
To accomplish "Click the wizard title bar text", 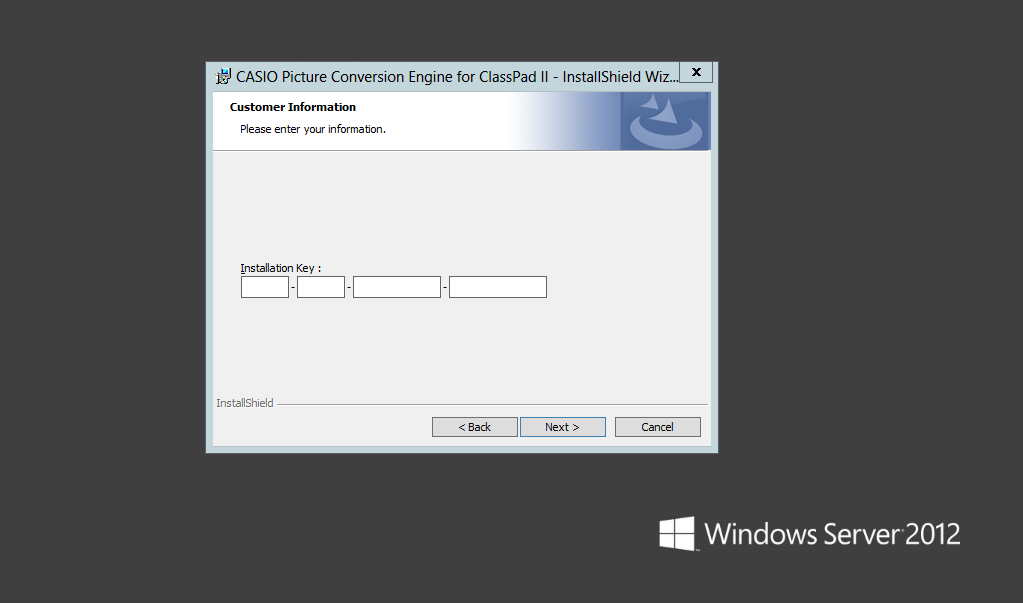I will [457, 77].
